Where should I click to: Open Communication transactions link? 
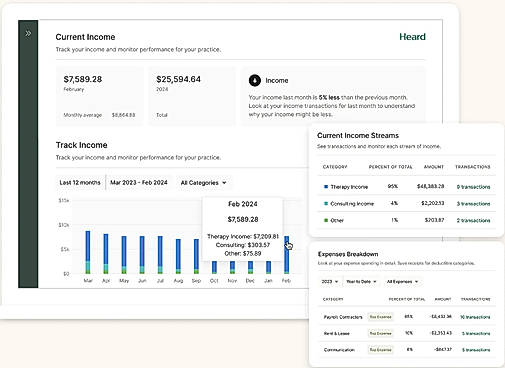click(x=476, y=350)
